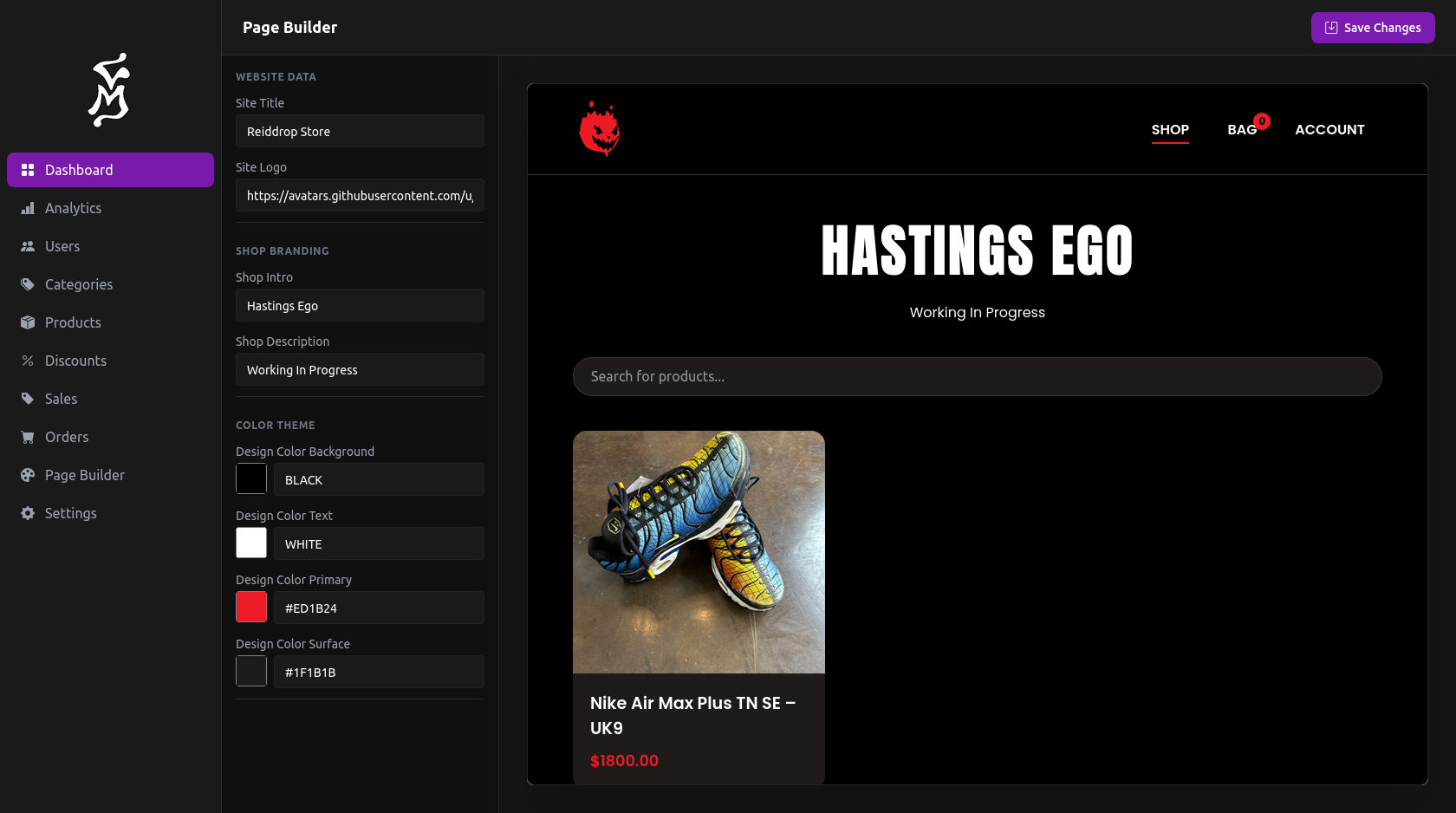Focus the Shop Description input field

click(360, 370)
